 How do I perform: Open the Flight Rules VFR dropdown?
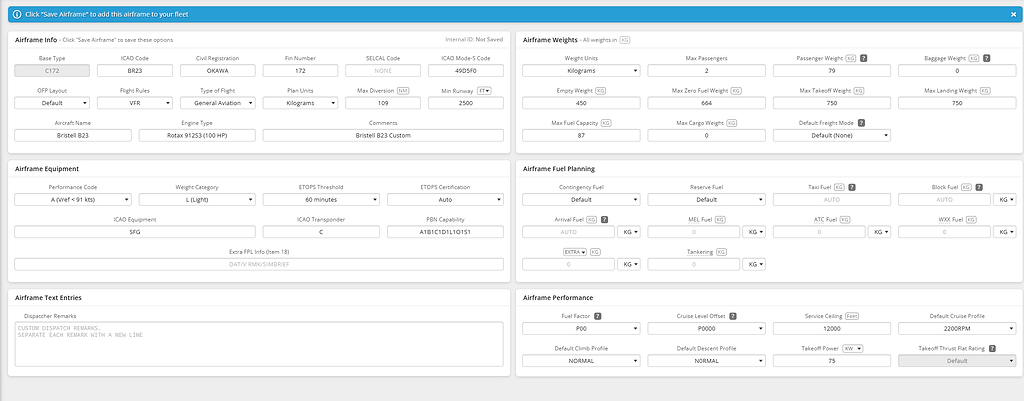pos(135,103)
